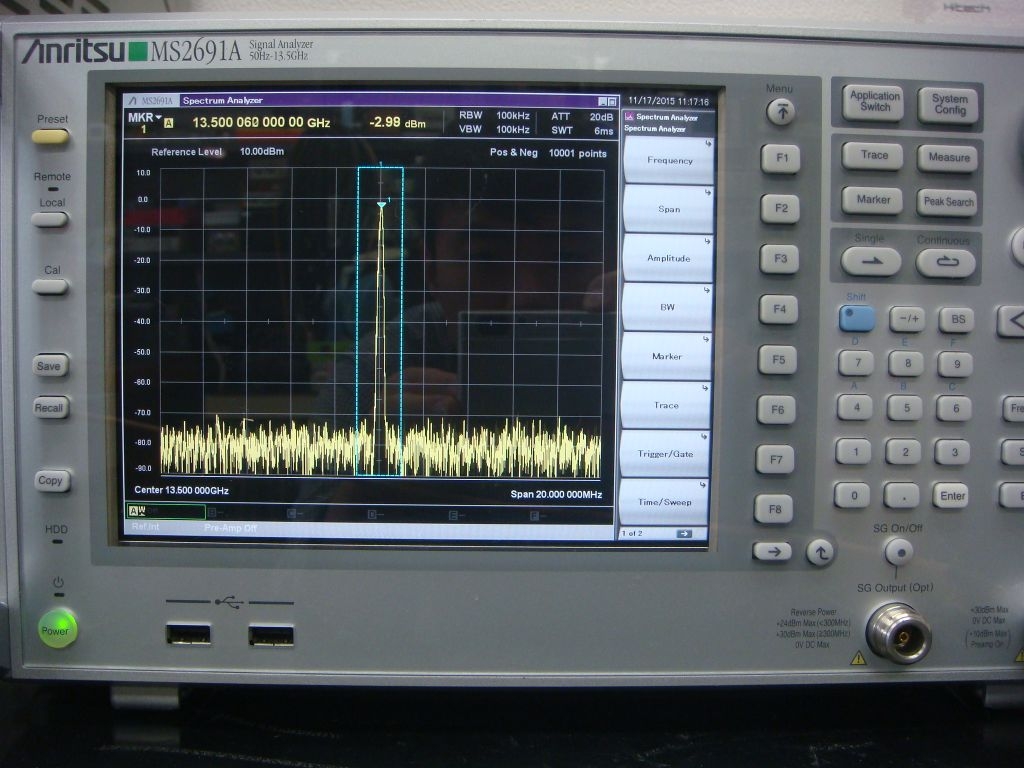This screenshot has width=1024, height=768.
Task: Click the Reference Level 10.00dBm readout
Action: coord(217,152)
